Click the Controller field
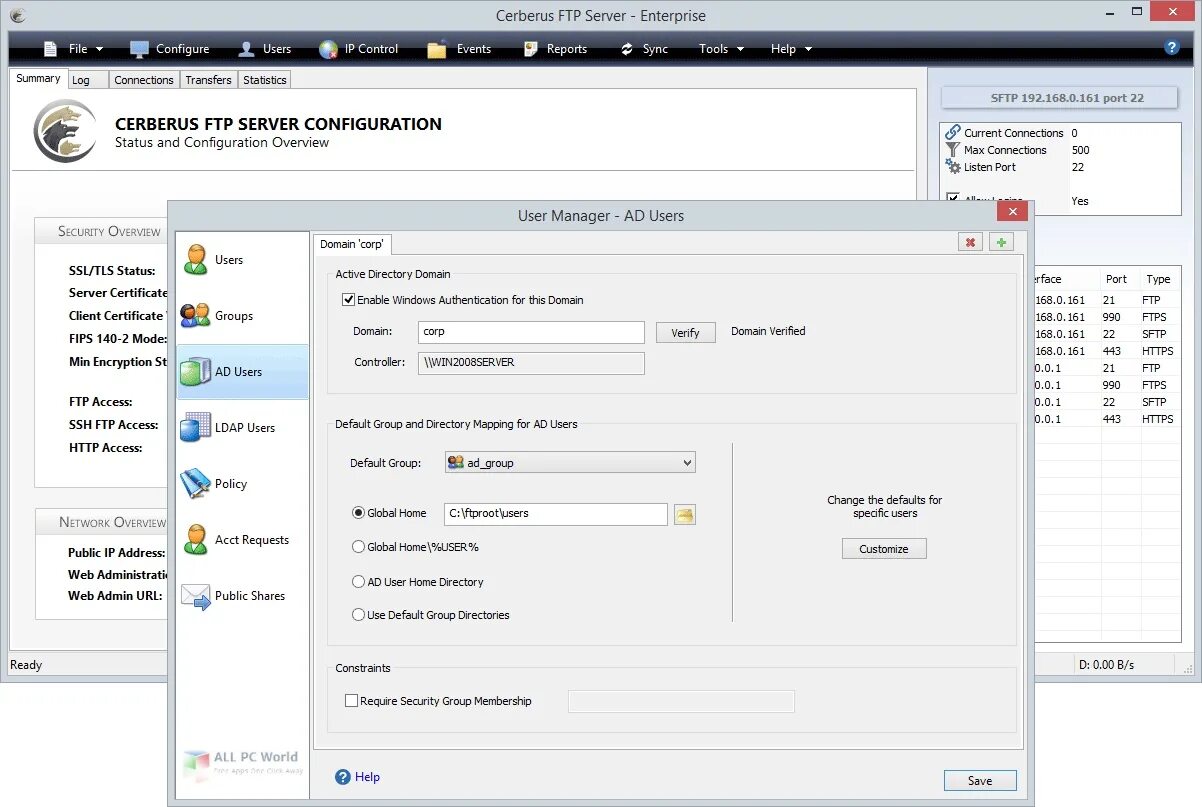The width and height of the screenshot is (1202, 807). (x=531, y=362)
